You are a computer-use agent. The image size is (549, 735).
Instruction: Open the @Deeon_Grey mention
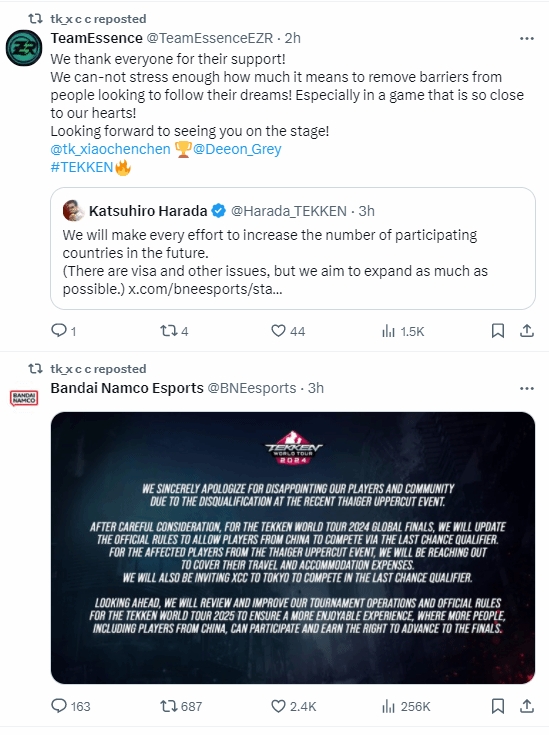pos(237,149)
